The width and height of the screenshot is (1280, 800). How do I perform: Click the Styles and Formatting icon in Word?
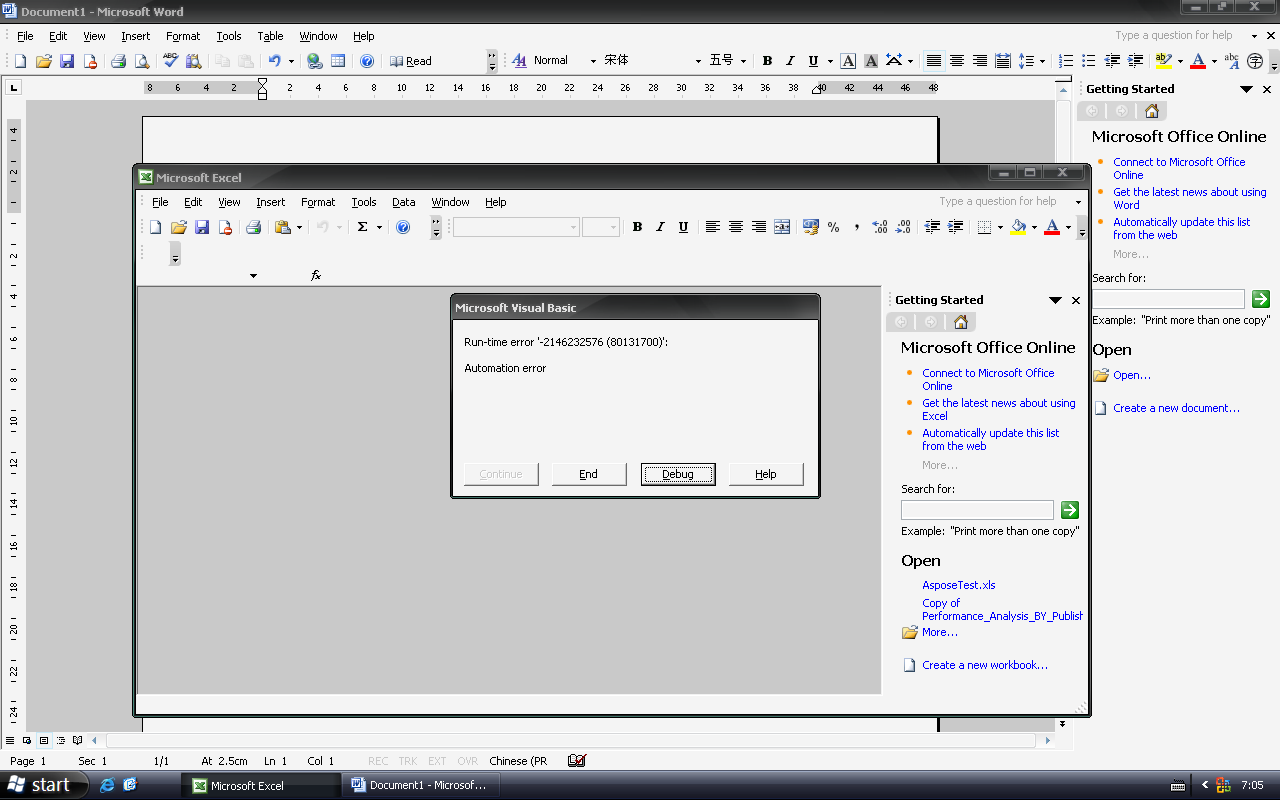click(x=519, y=61)
